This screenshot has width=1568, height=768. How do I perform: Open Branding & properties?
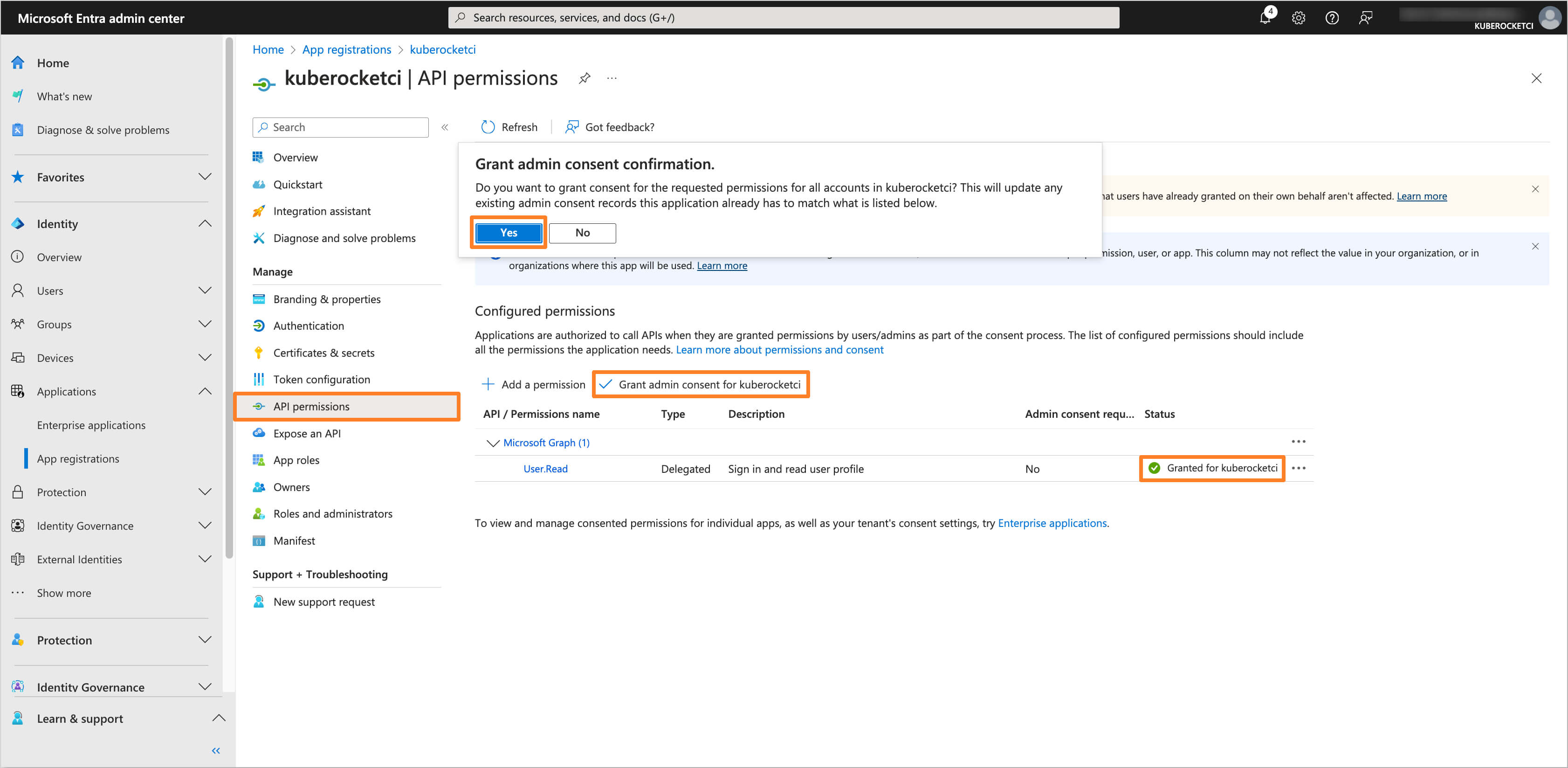tap(326, 299)
